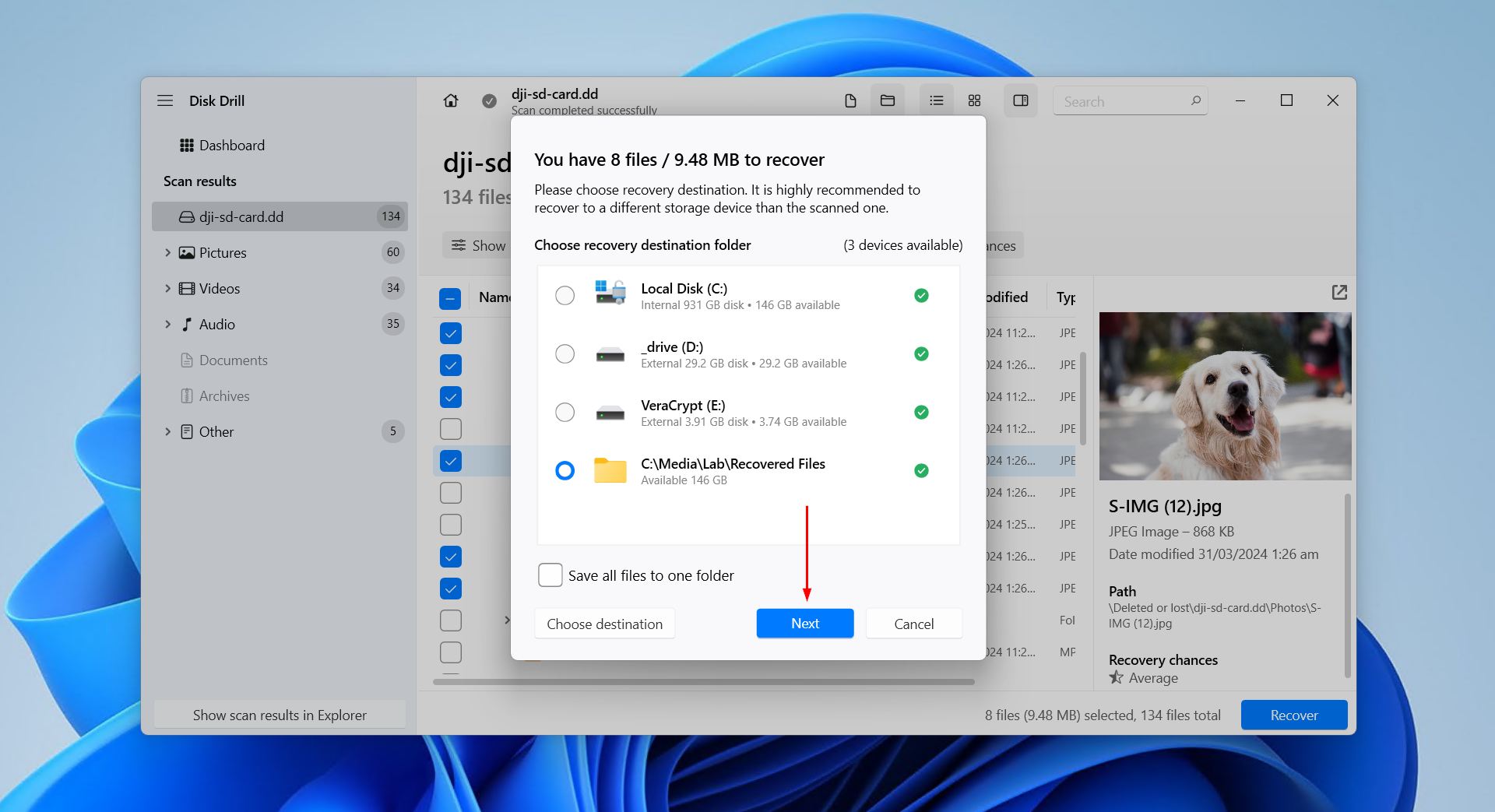1495x812 pixels.
Task: Click green check next to VeraCrypt (E:)
Action: 921,412
